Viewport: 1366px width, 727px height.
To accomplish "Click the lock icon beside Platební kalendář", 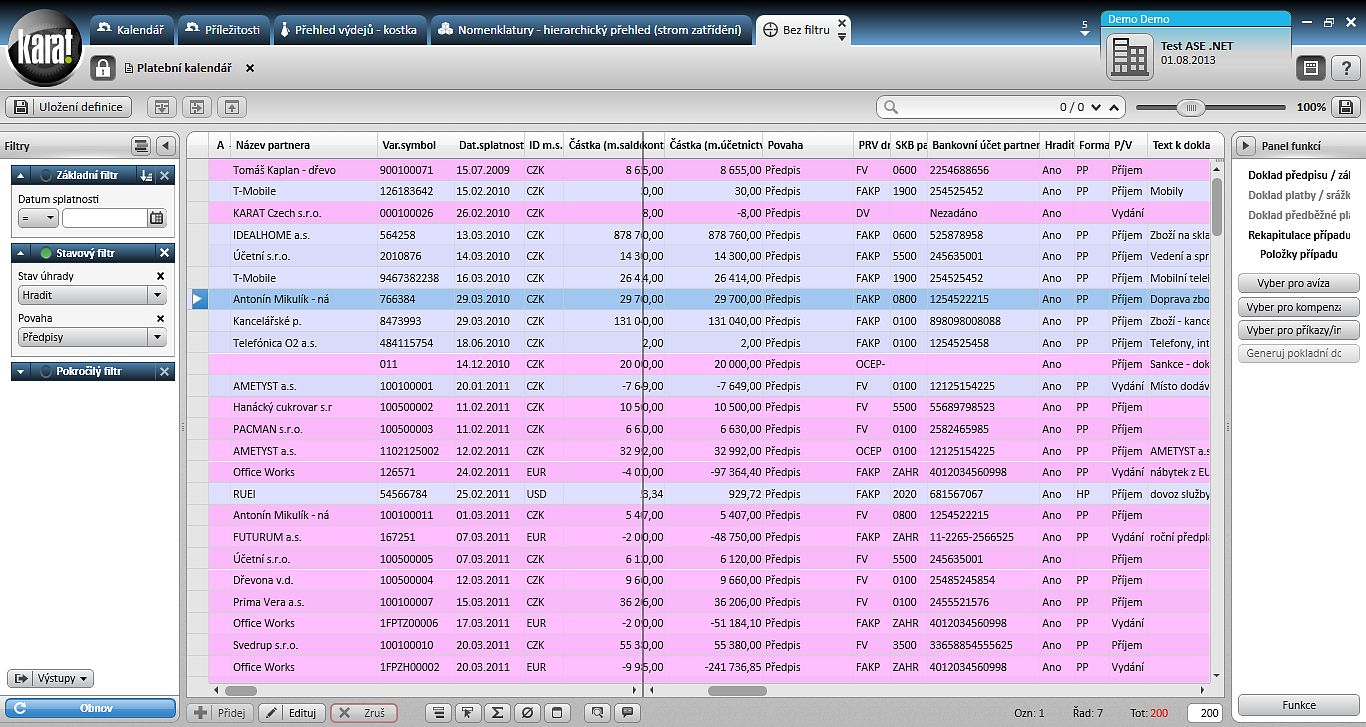I will pos(103,68).
